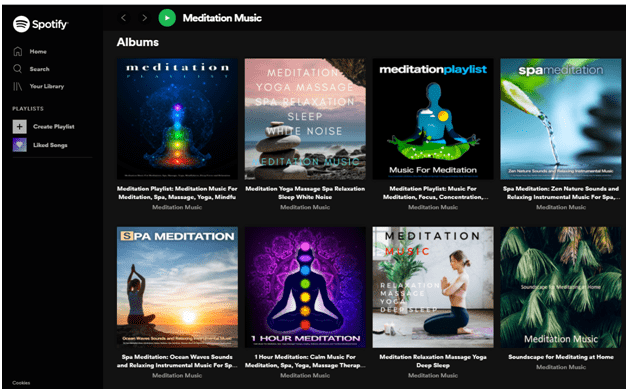Click title 'Meditation Playlist: Meditation Music For Meditation, Spa'

[177, 193]
